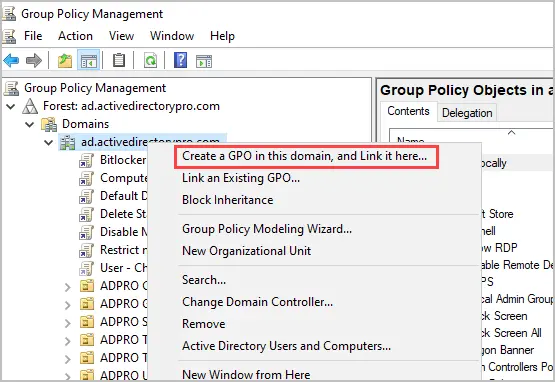Select the row ending in Store
The image size is (555, 382).
[498, 213]
